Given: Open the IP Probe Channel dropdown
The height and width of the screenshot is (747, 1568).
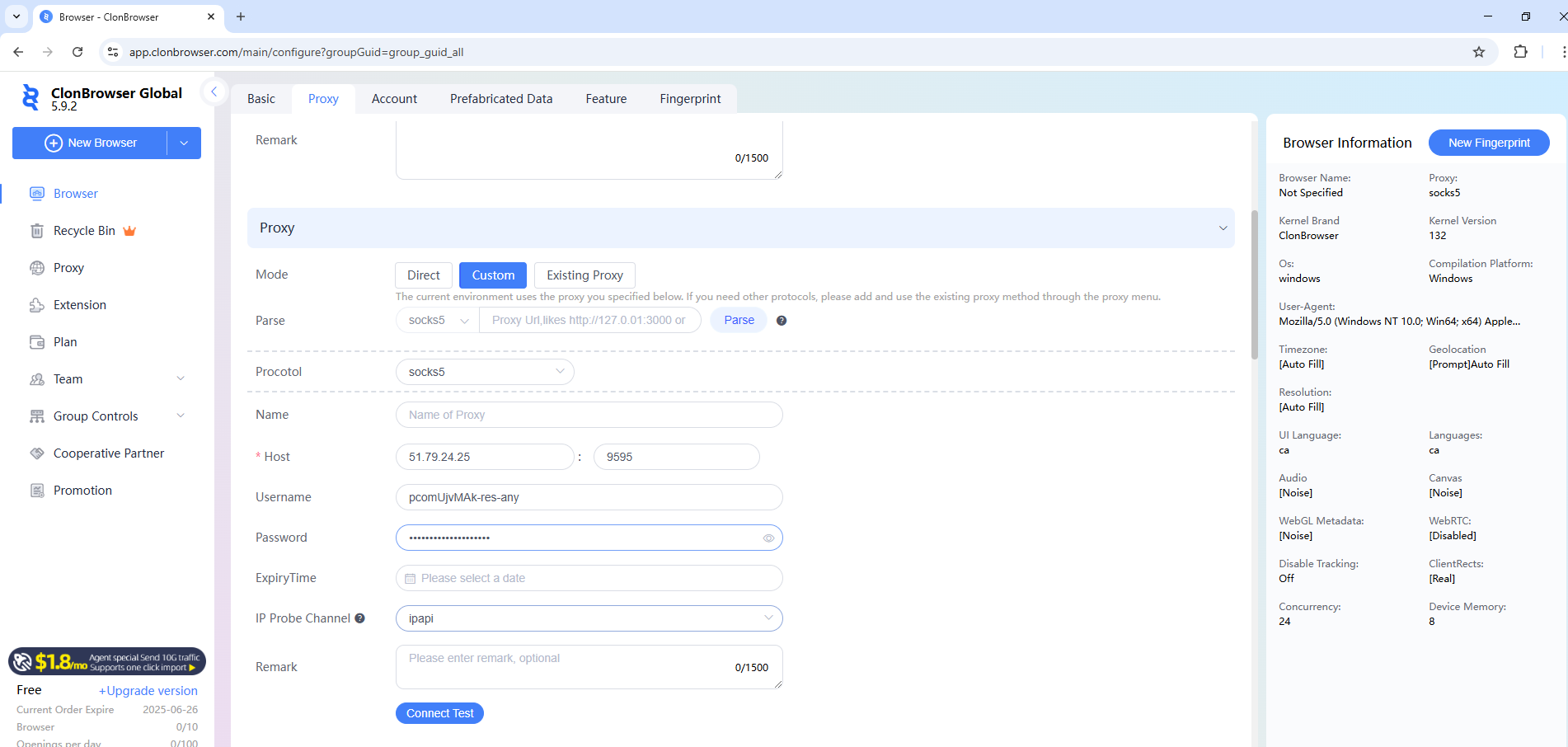Looking at the screenshot, I should pyautogui.click(x=589, y=618).
